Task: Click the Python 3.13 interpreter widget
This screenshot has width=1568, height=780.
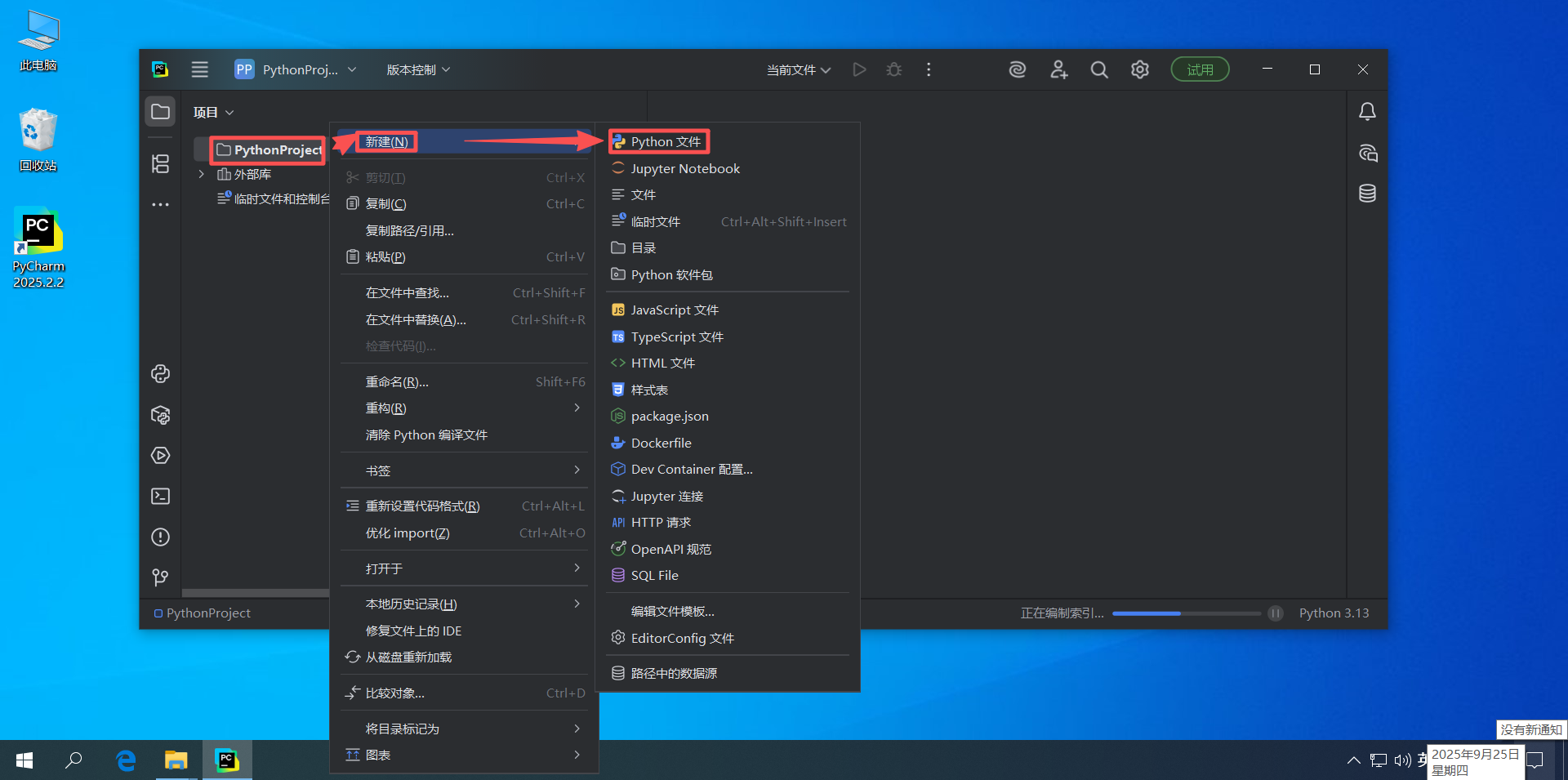Action: pos(1334,613)
